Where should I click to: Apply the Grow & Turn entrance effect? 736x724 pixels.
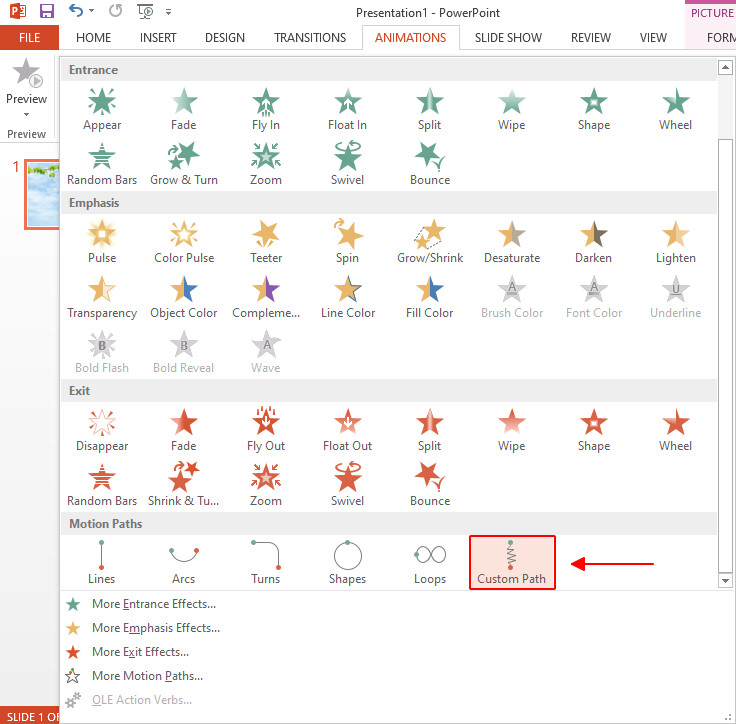coord(184,164)
